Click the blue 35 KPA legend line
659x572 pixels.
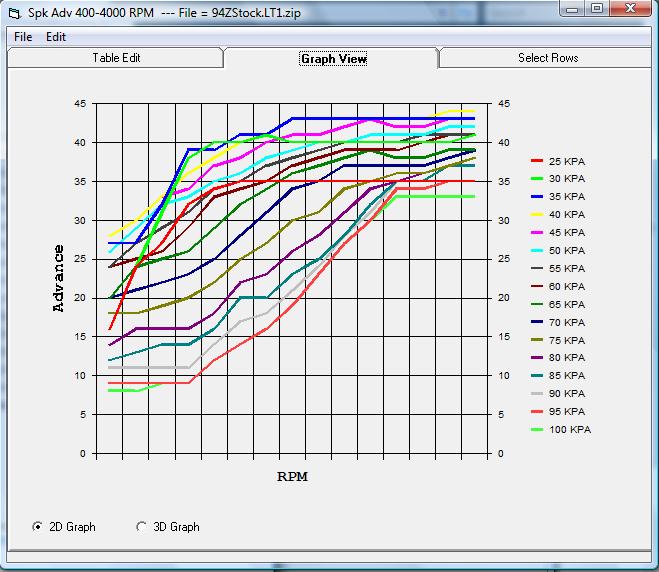538,196
